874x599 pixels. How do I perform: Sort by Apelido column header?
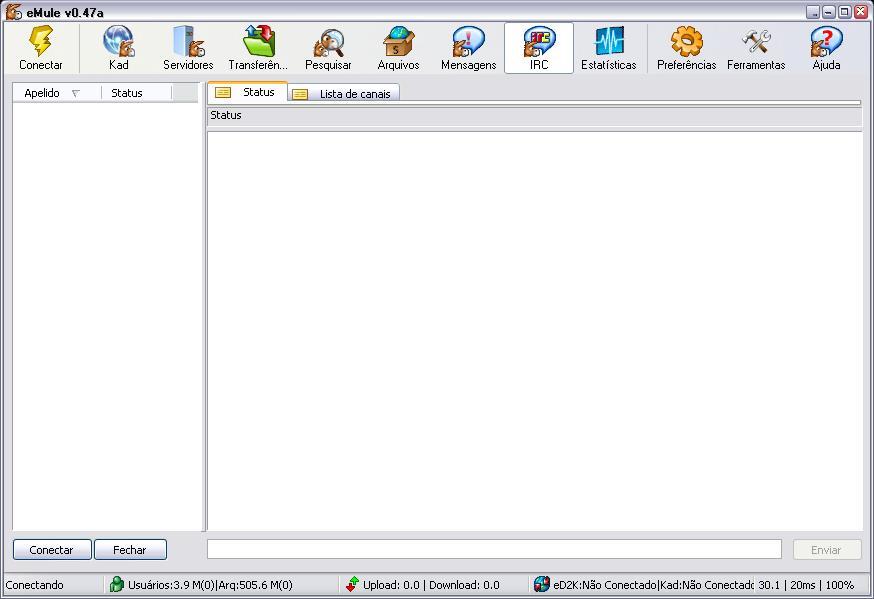pos(57,93)
